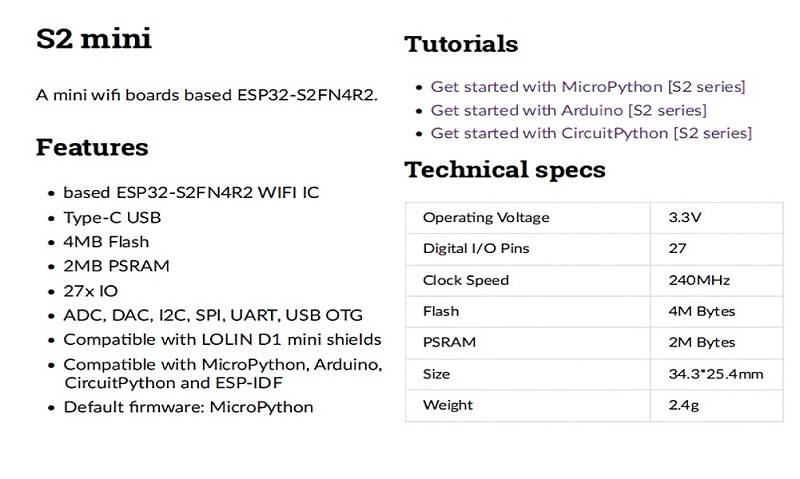Open Get started with Arduino link

[568, 110]
